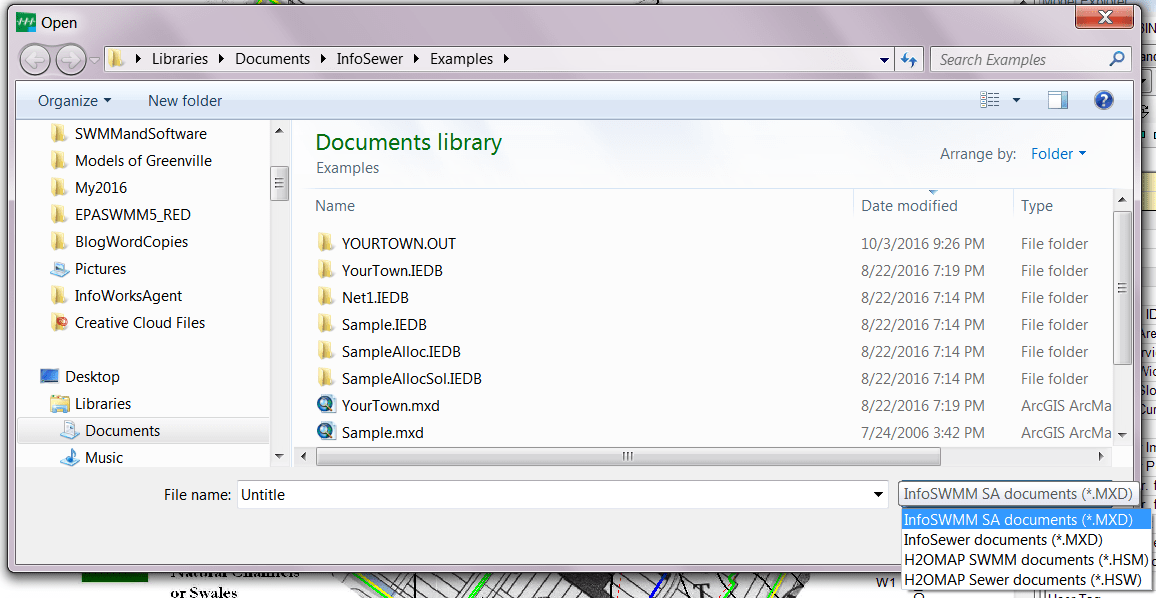Choose H2OMAP SWMM documents (*.HSM) option
Image resolution: width=1156 pixels, height=598 pixels.
pos(1026,560)
